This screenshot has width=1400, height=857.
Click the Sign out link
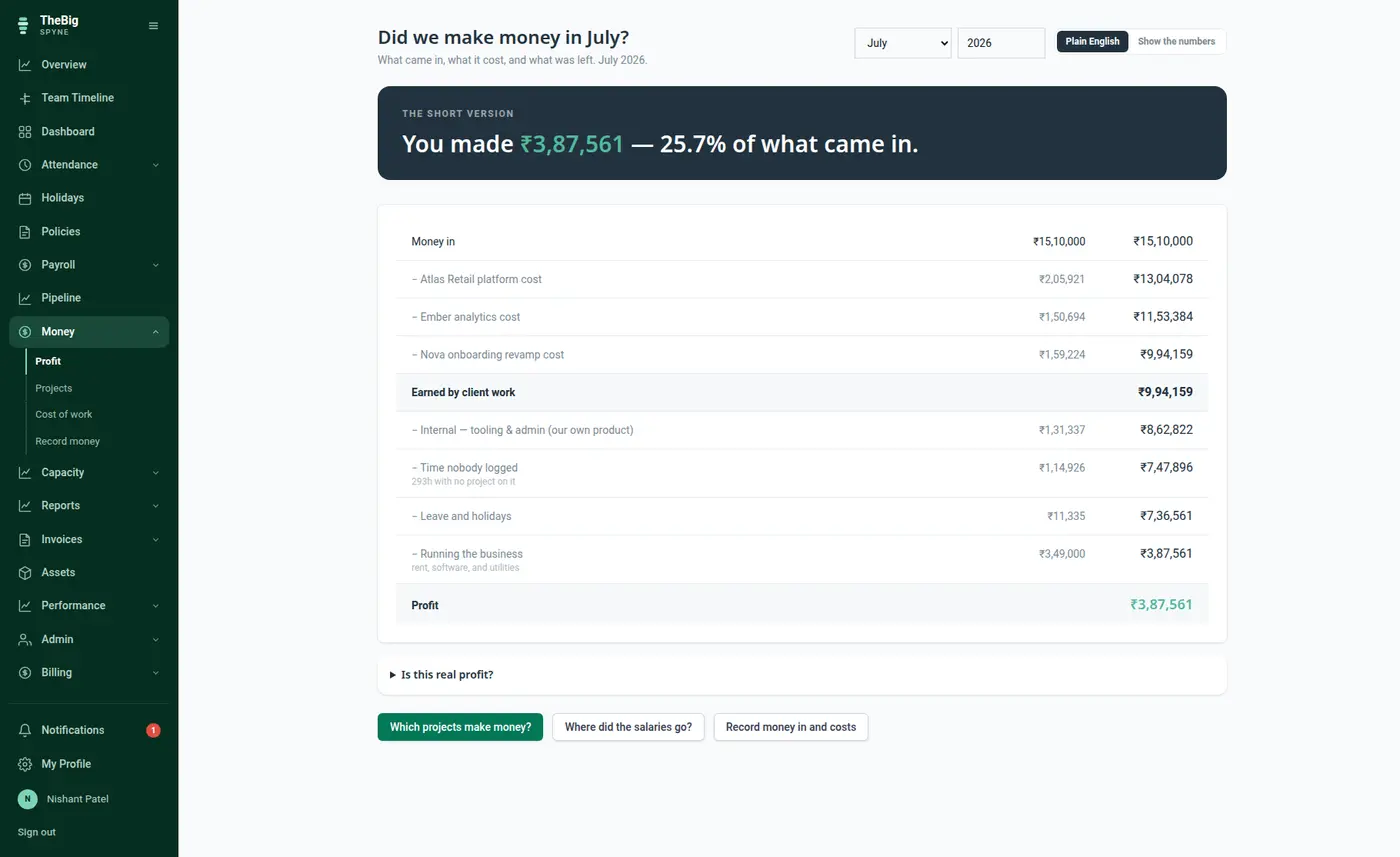pos(37,832)
